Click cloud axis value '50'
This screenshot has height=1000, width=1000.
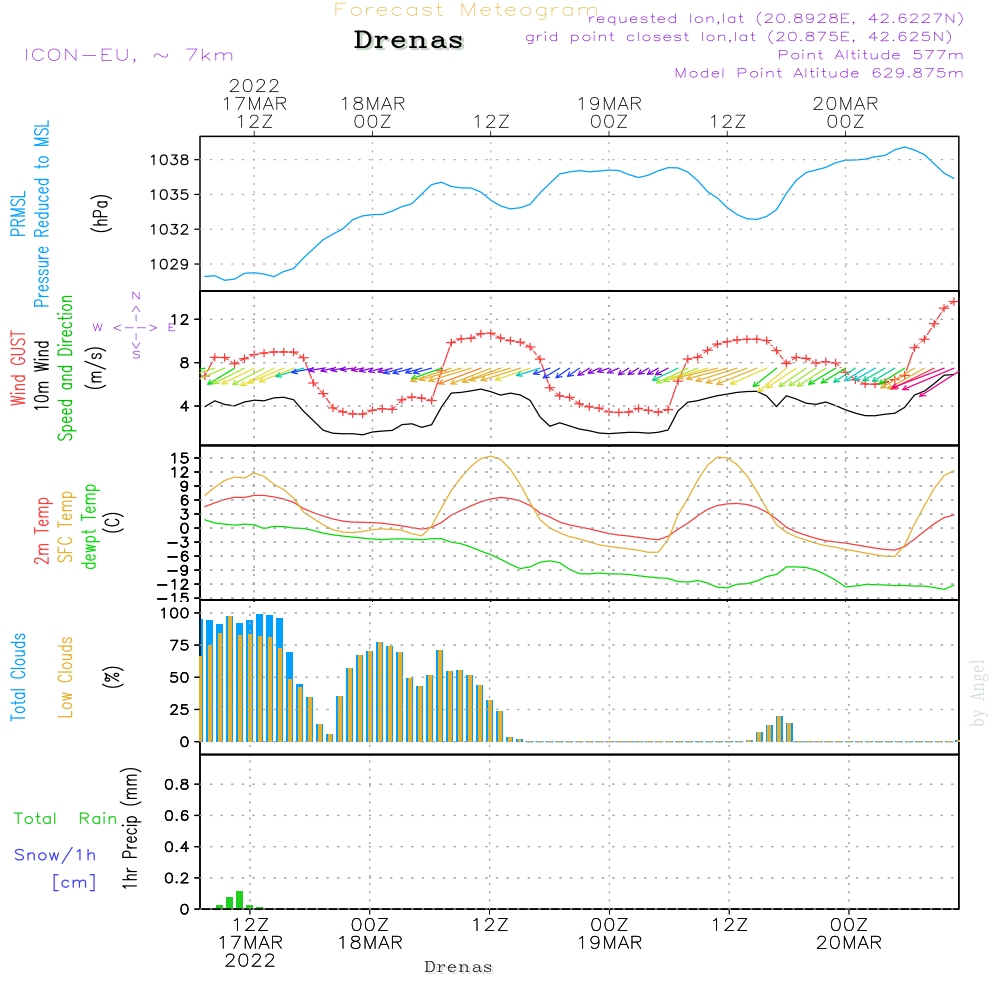pos(180,678)
